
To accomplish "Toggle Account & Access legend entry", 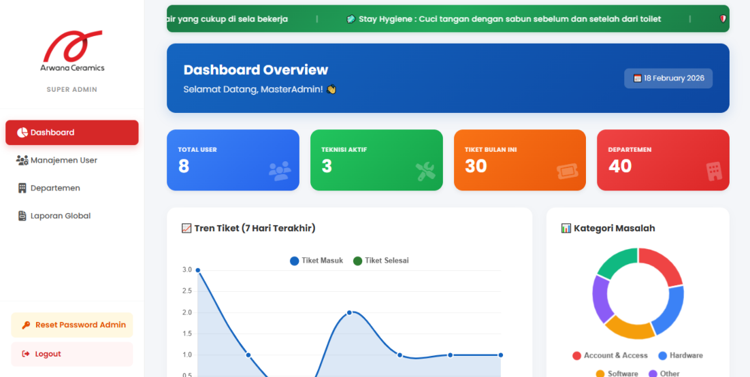I will [x=610, y=355].
